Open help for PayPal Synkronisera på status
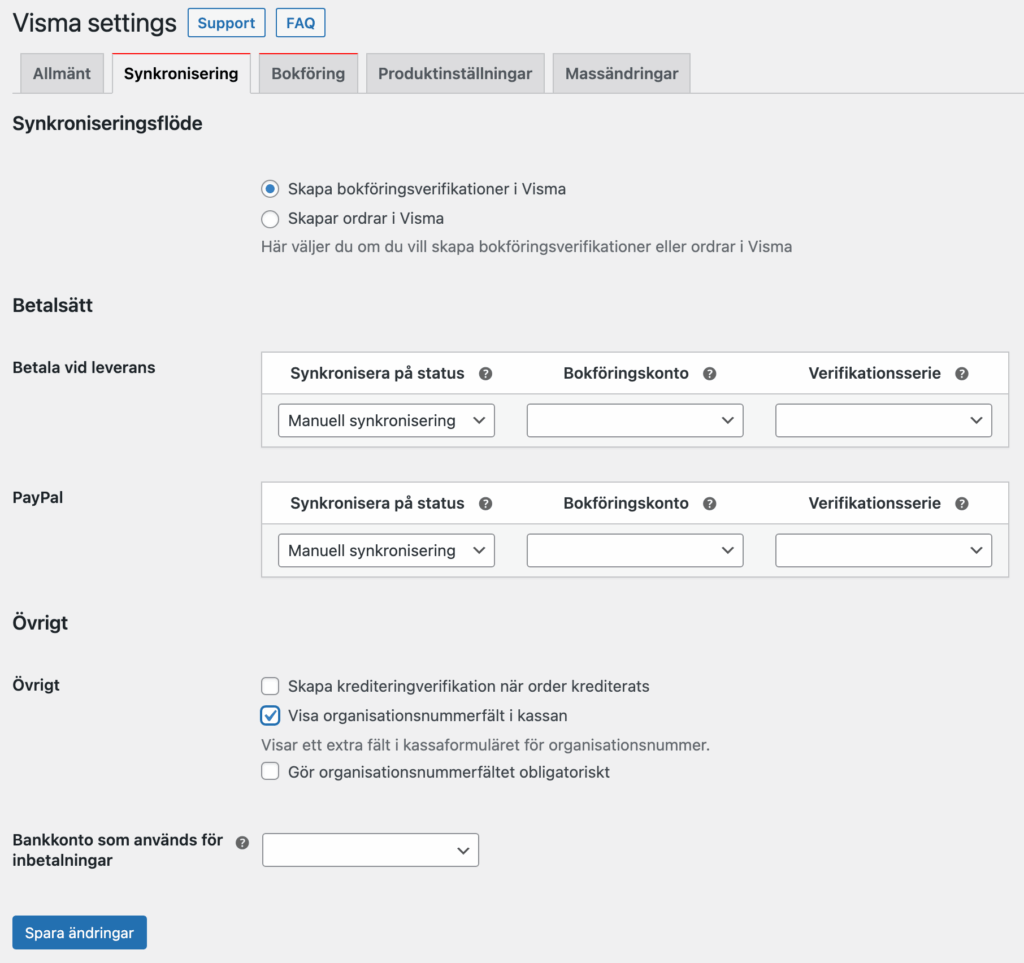The width and height of the screenshot is (1024, 963). point(486,503)
